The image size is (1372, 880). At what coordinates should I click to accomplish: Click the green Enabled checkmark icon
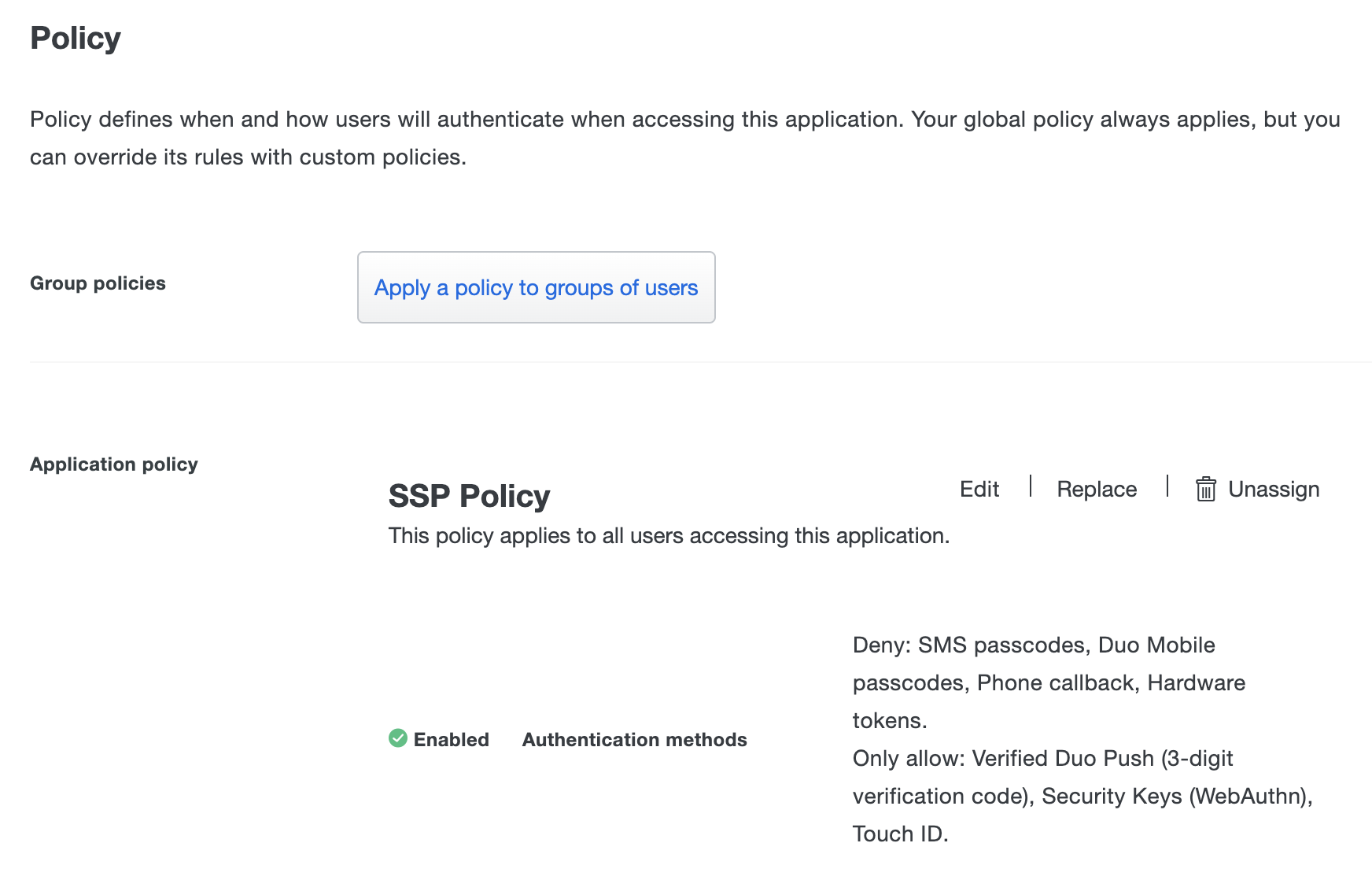397,739
